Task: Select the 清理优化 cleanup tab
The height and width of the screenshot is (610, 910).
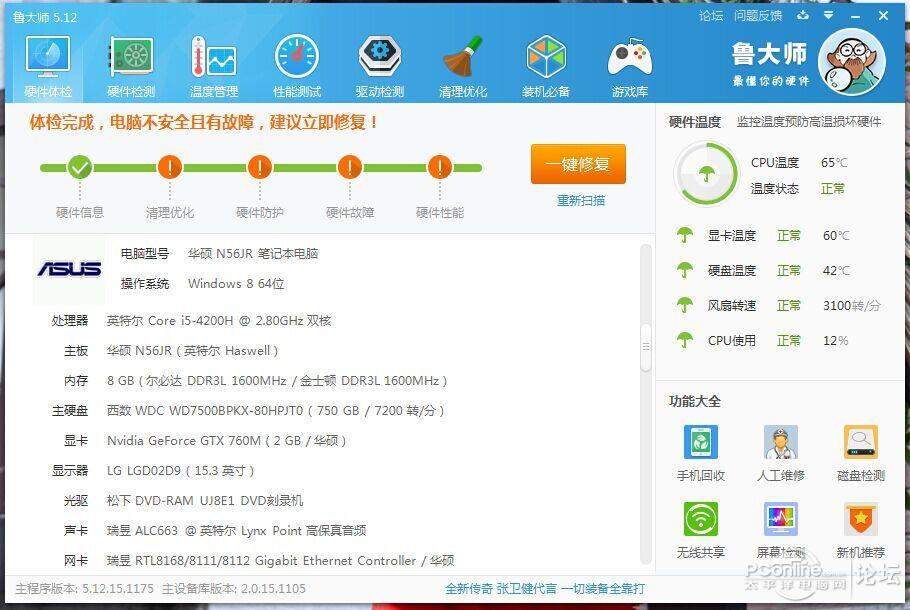Action: point(463,67)
